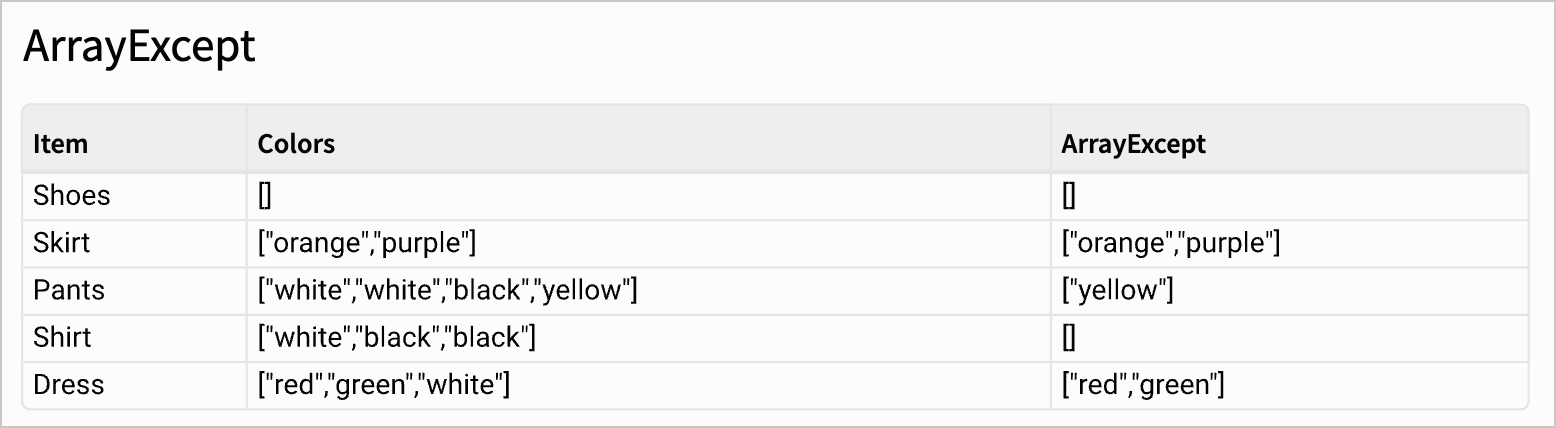
Task: Click the ArrayExcept page title heading
Action: (139, 47)
